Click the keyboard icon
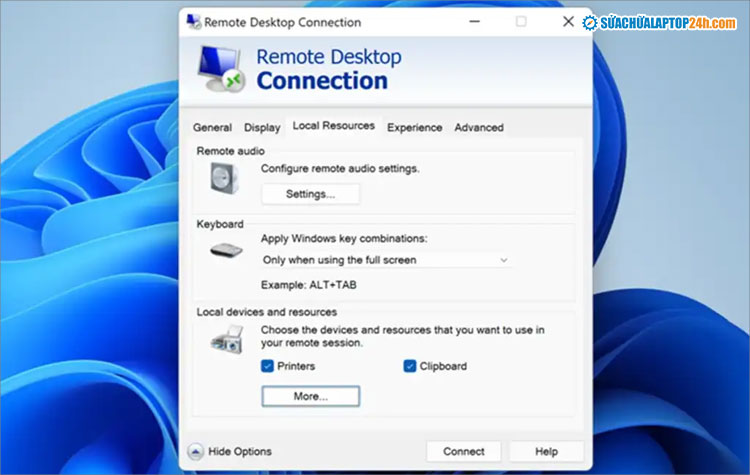 (x=226, y=250)
